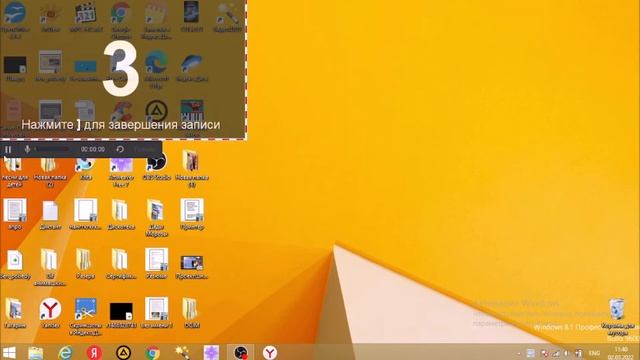
Task: Open purple flower app in taskbar
Action: pyautogui.click(x=211, y=353)
